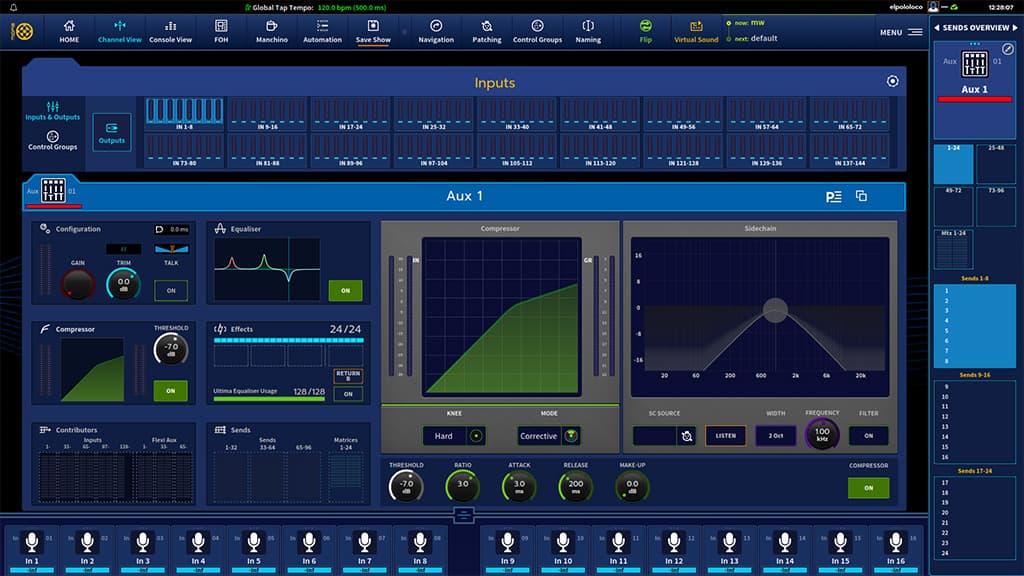Toggle the TALK ON button
Viewport: 1024px width, 576px height.
(171, 291)
